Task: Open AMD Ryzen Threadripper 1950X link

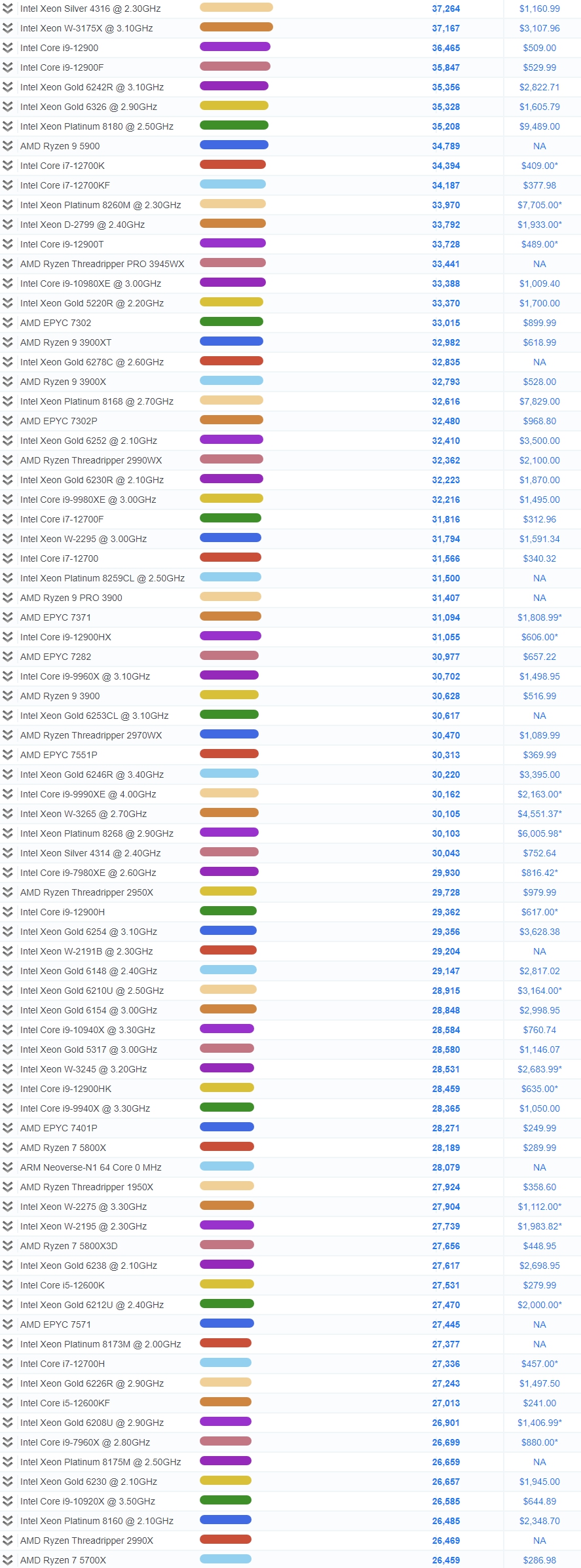Action: (x=86, y=1187)
